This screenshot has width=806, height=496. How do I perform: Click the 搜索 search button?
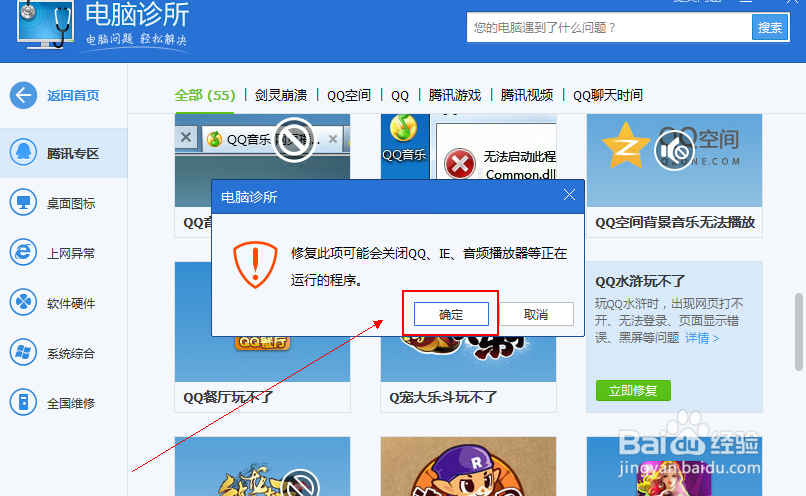tap(770, 27)
